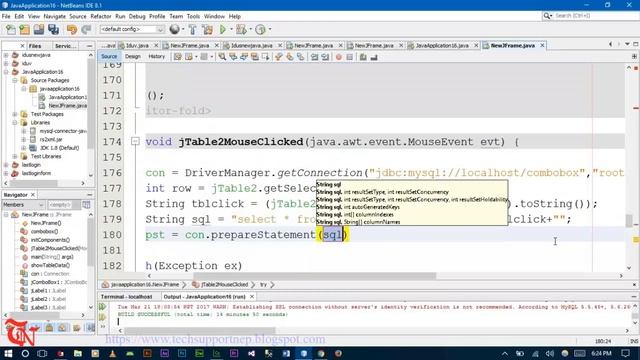Switch to the Source view
Image resolution: width=640 pixels, height=360 pixels.
109,57
